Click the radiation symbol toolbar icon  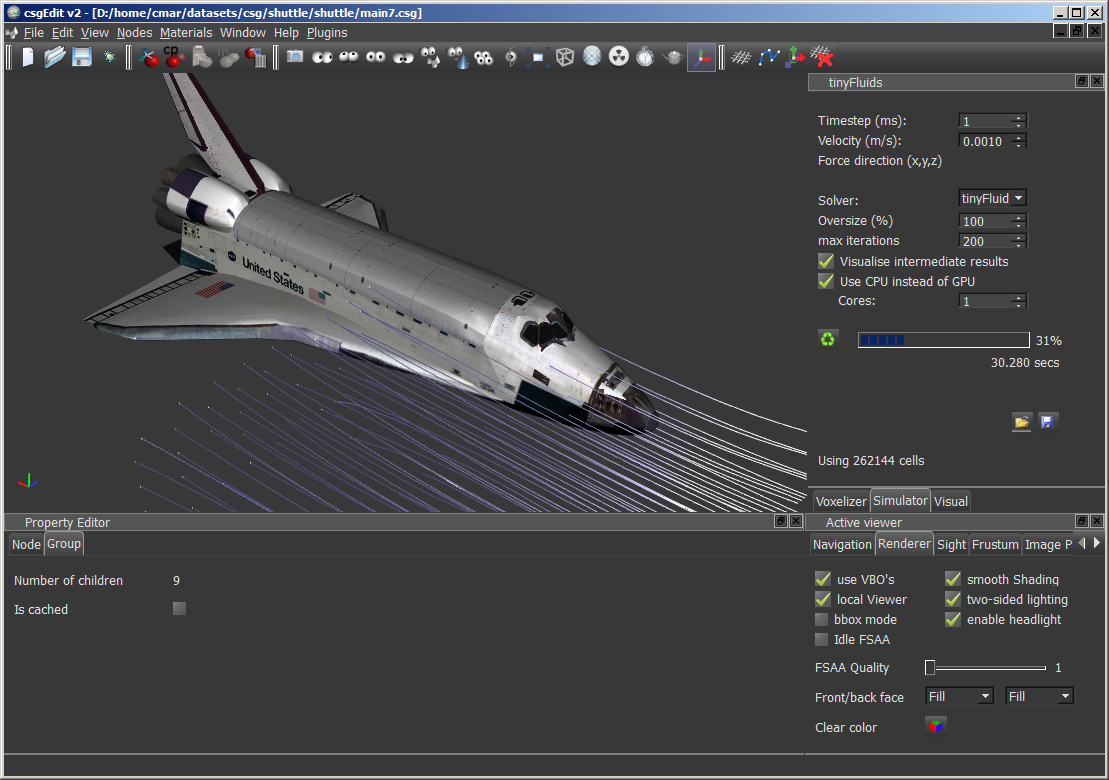tap(619, 57)
